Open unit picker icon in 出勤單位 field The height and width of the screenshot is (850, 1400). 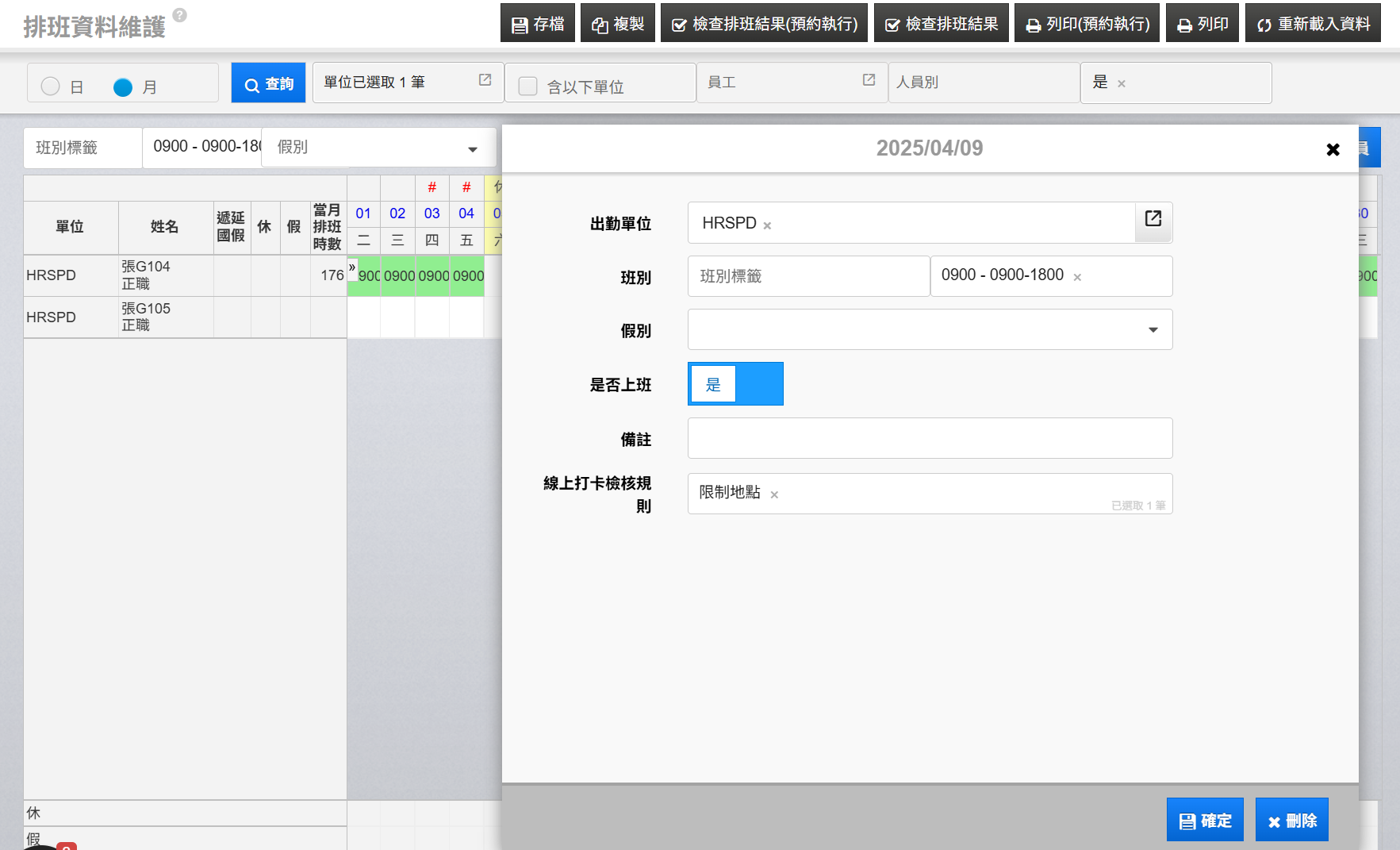(1153, 219)
